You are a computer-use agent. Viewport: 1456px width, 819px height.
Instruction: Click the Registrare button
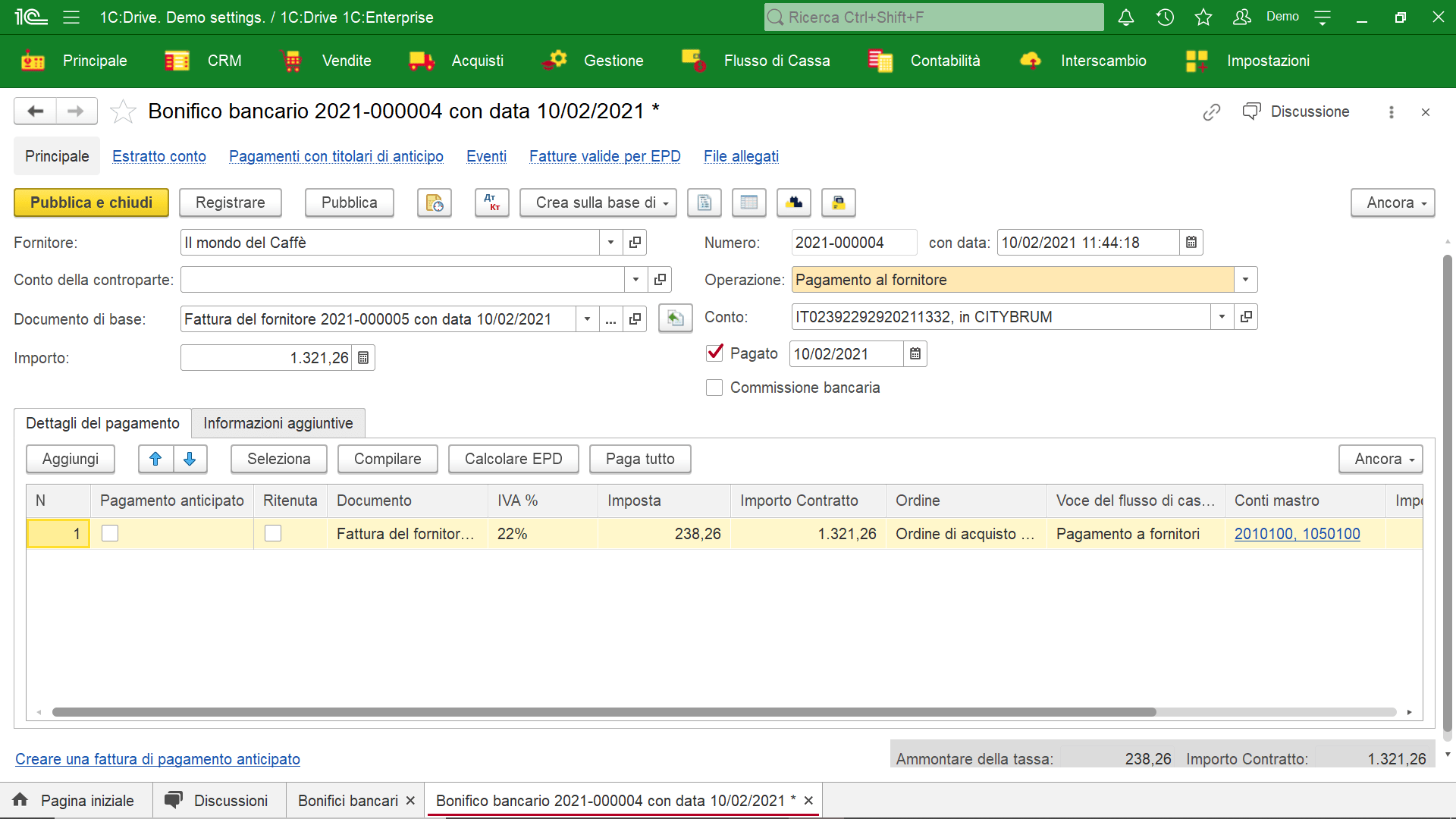(231, 202)
